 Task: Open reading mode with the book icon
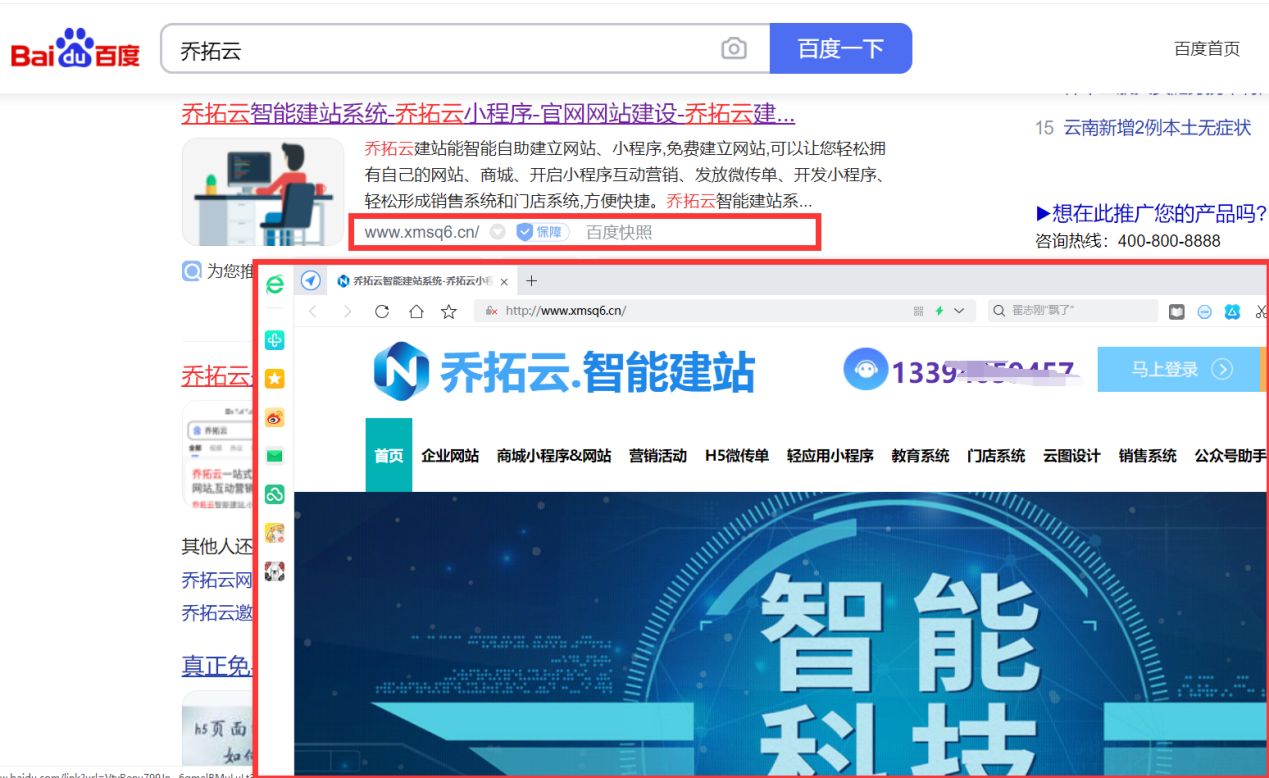[x=1178, y=311]
